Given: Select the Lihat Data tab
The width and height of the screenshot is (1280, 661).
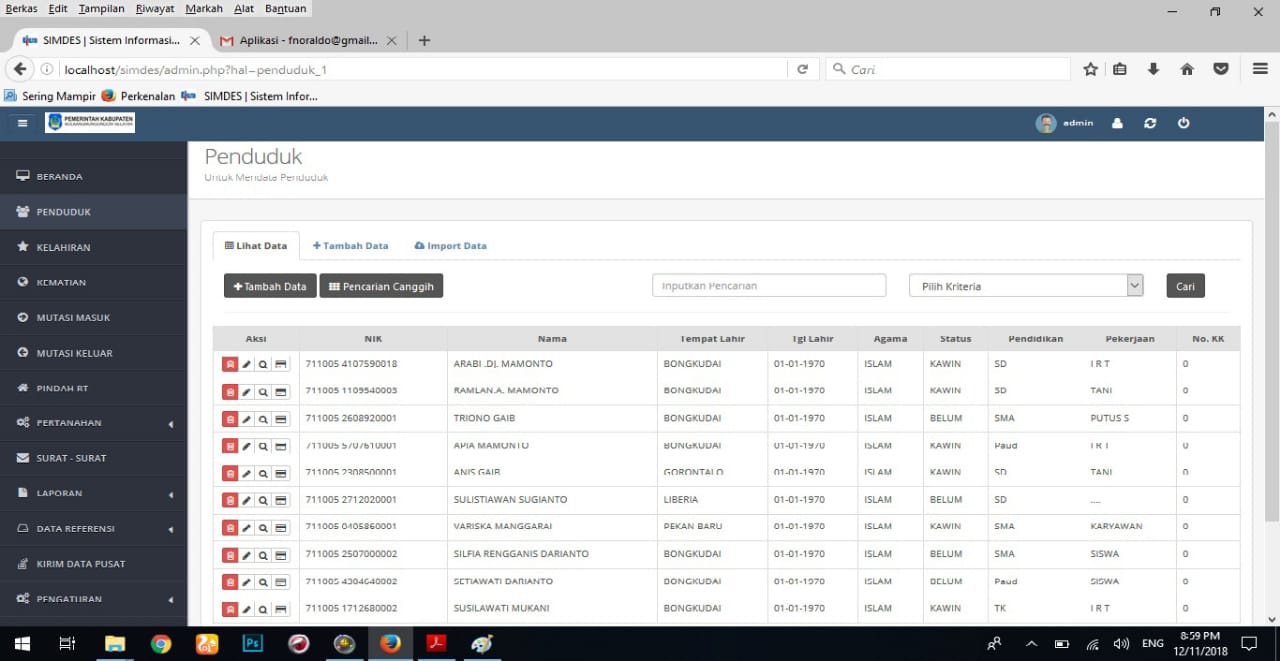Looking at the screenshot, I should [x=256, y=245].
